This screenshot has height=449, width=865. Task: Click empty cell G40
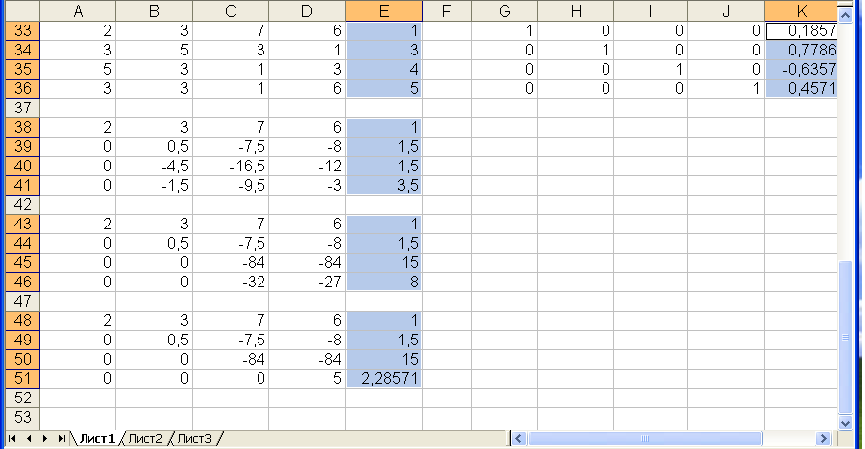pos(504,166)
